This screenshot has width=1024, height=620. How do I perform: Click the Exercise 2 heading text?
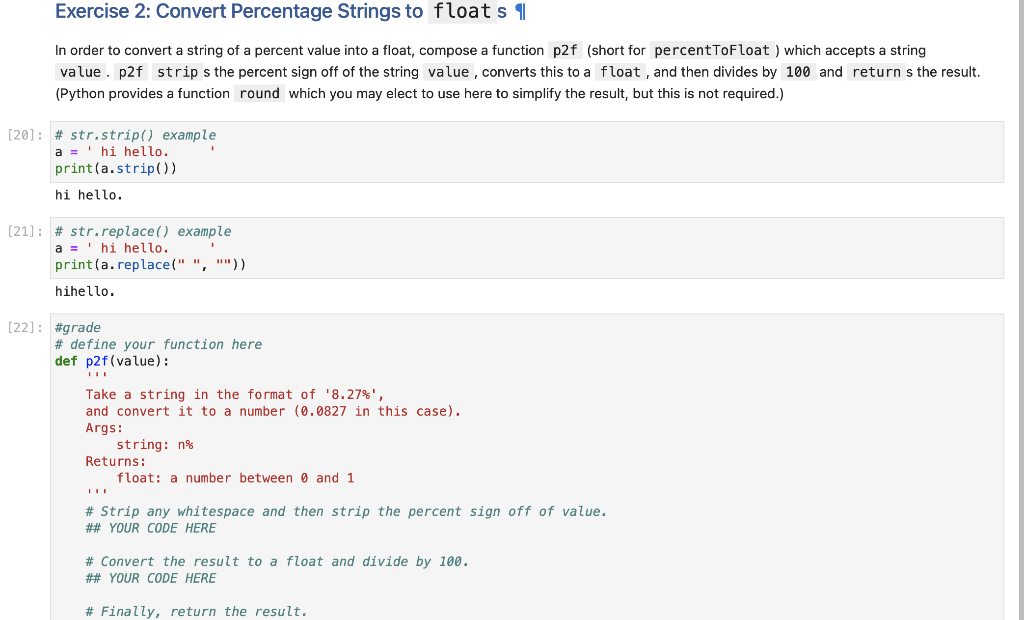click(240, 12)
